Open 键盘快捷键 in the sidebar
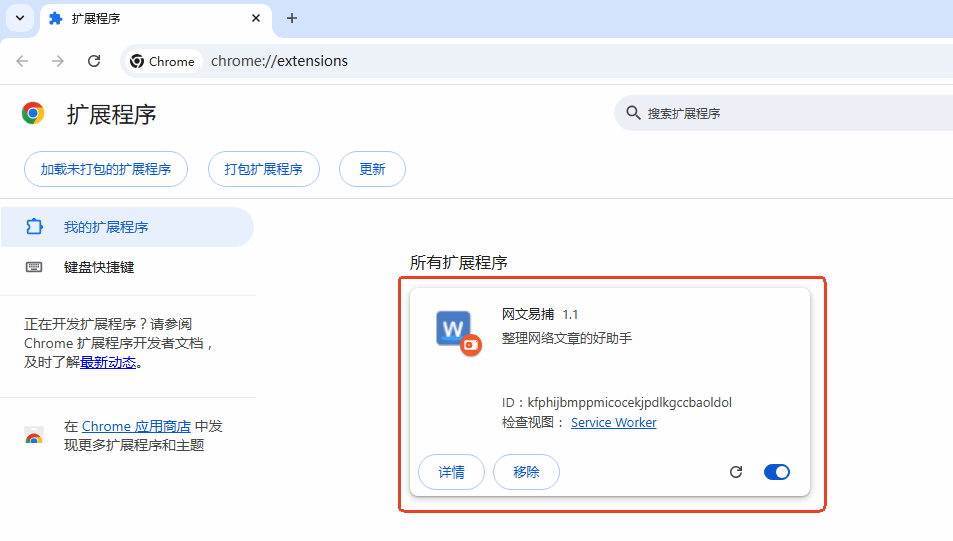This screenshot has width=953, height=541. pyautogui.click(x=99, y=267)
